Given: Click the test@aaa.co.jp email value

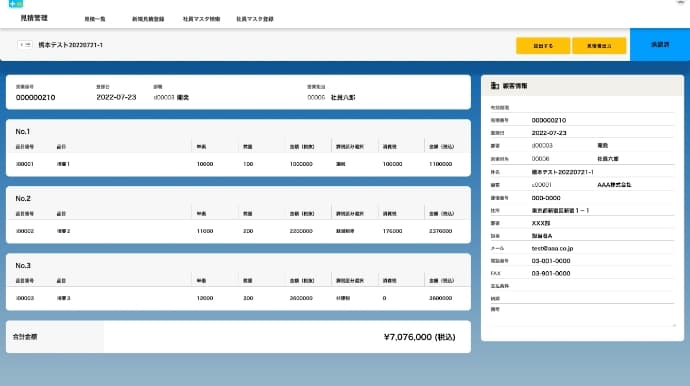Looking at the screenshot, I should click(x=552, y=248).
